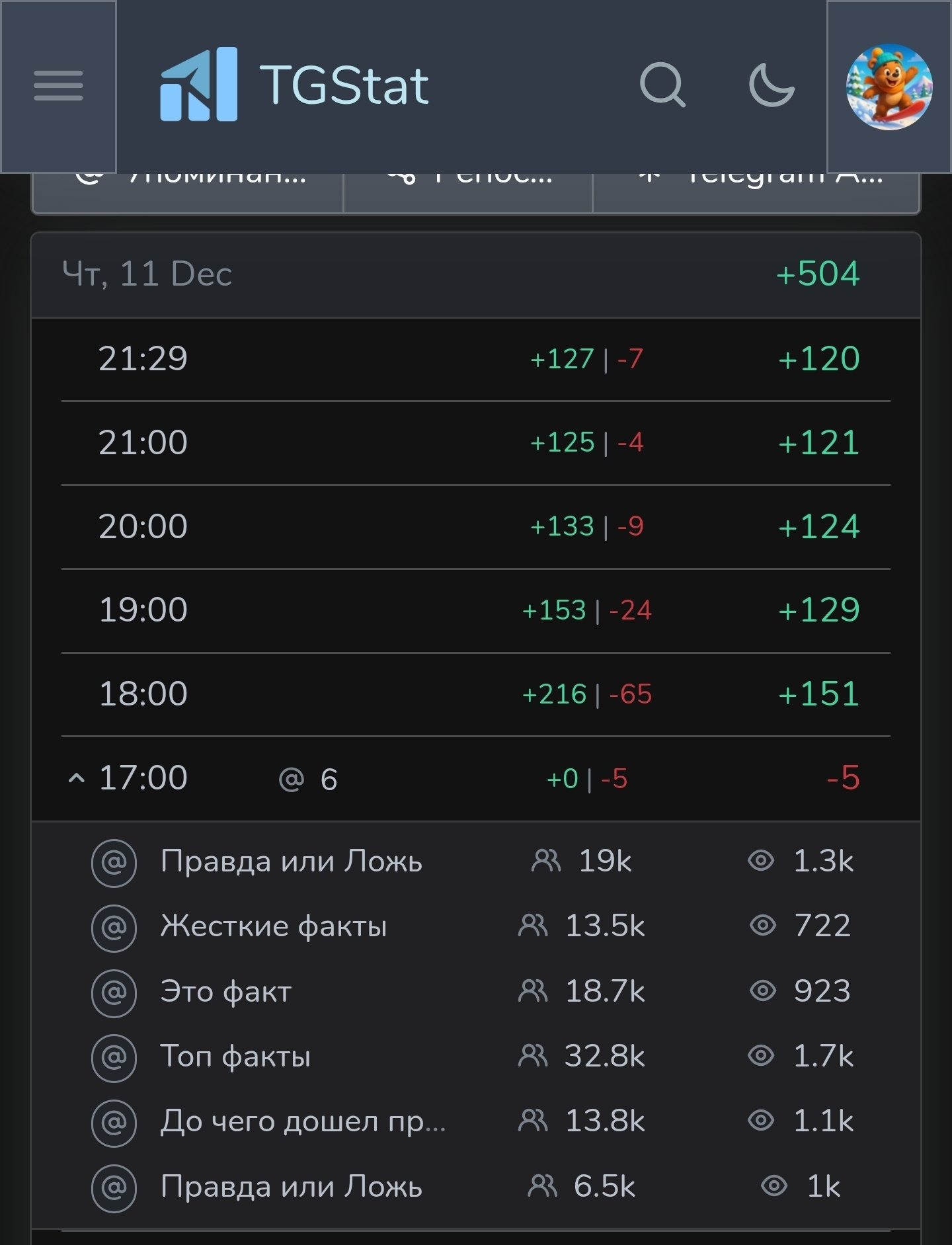Click the mention icon beside Жесткие факты
952x1245 pixels.
pos(114,927)
